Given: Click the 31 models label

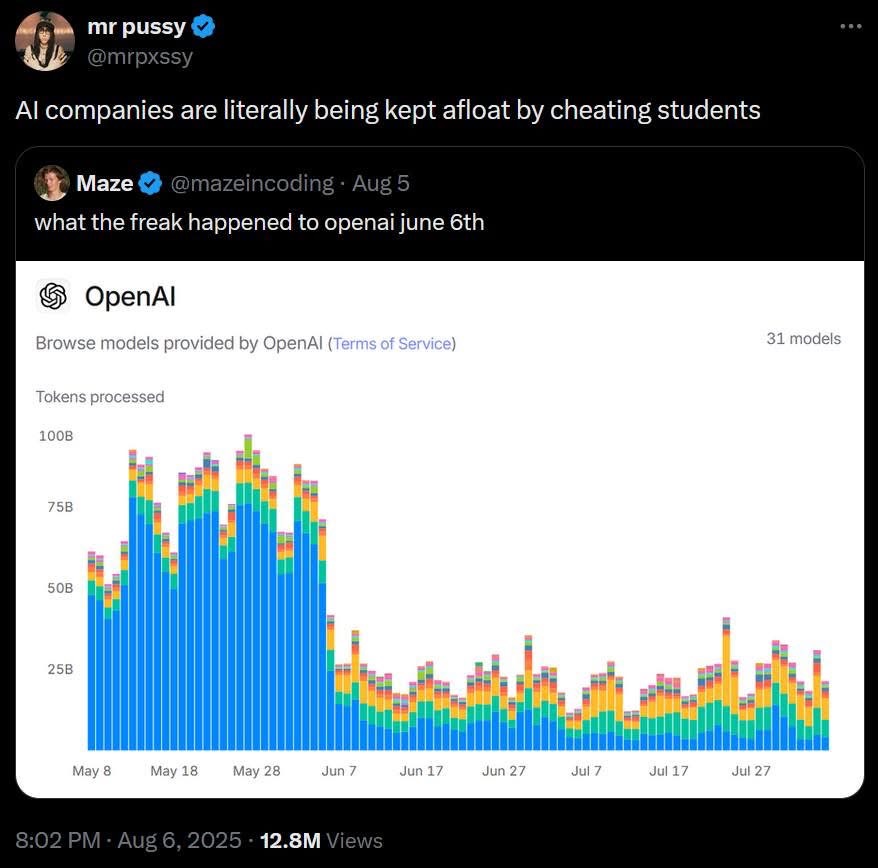Looking at the screenshot, I should (804, 339).
